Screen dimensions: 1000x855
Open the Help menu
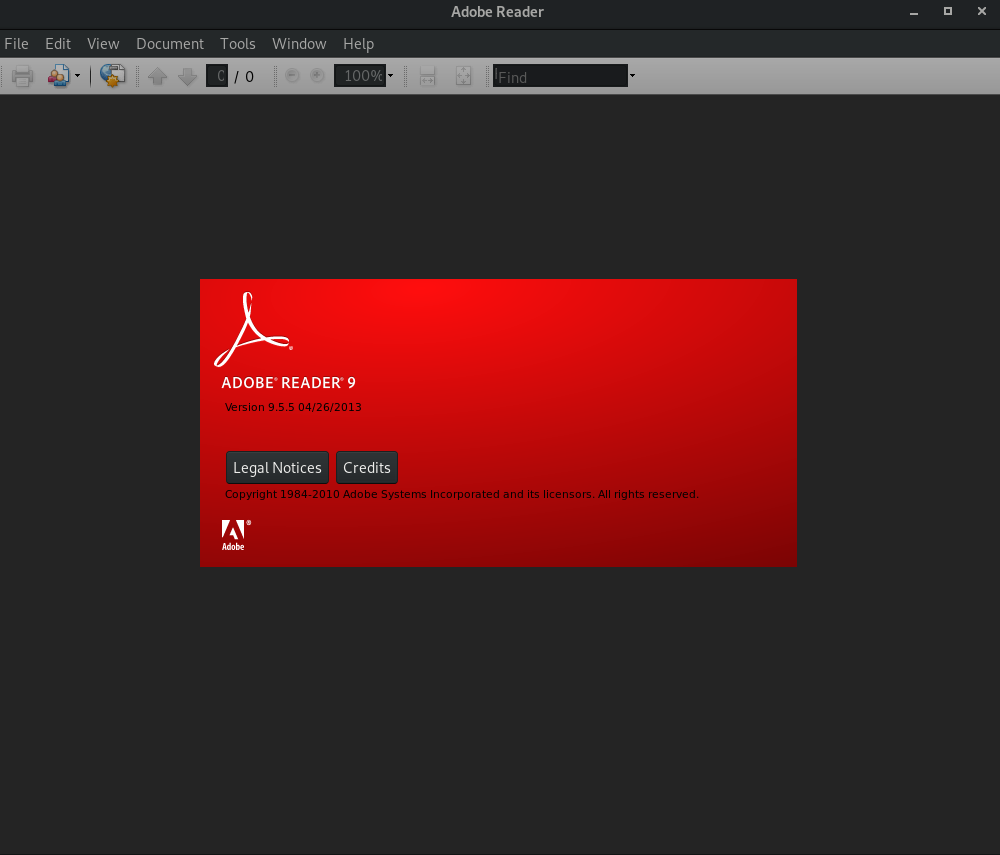tap(358, 44)
